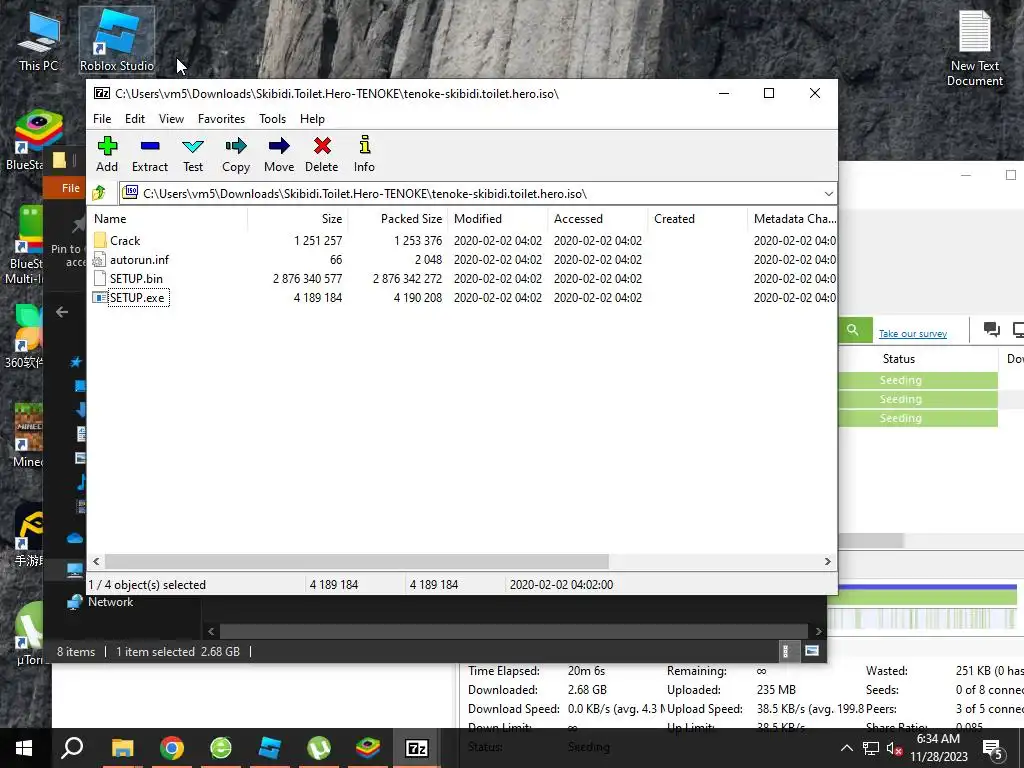Select the autorun.inf file icon
The height and width of the screenshot is (768, 1024).
coord(100,259)
